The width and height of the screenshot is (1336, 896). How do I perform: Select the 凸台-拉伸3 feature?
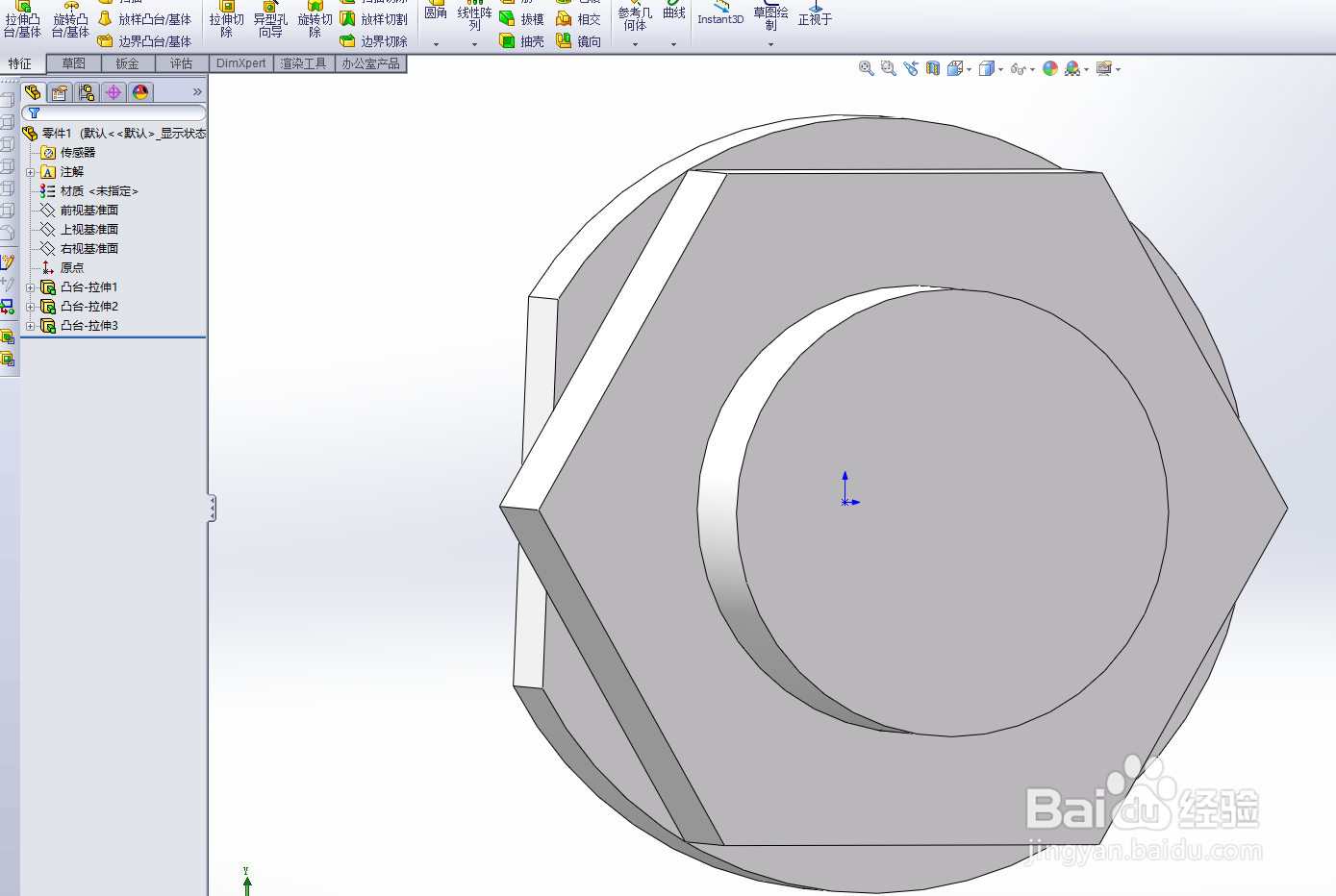point(80,325)
